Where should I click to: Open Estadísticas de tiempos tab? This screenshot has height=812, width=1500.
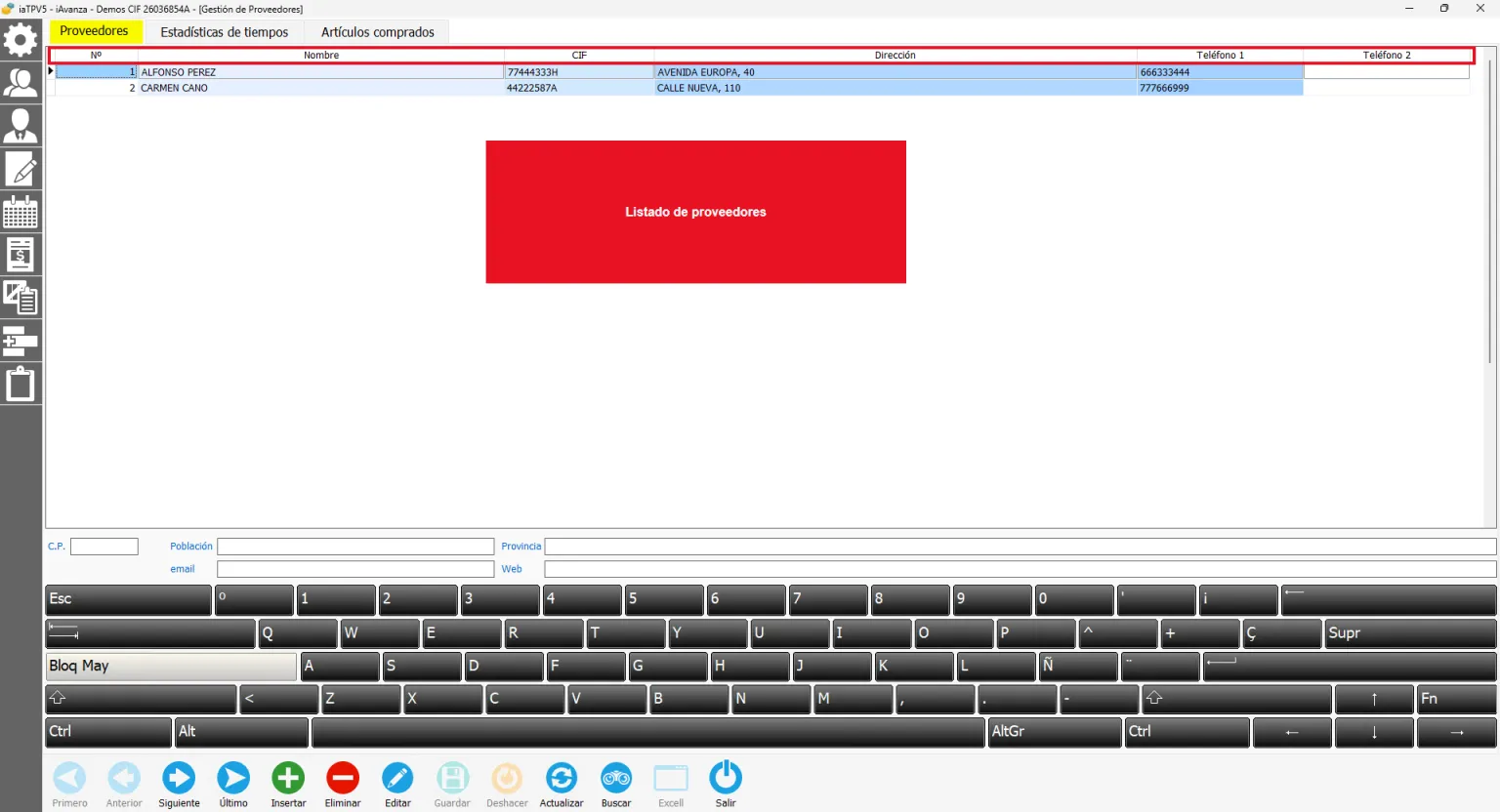[225, 32]
